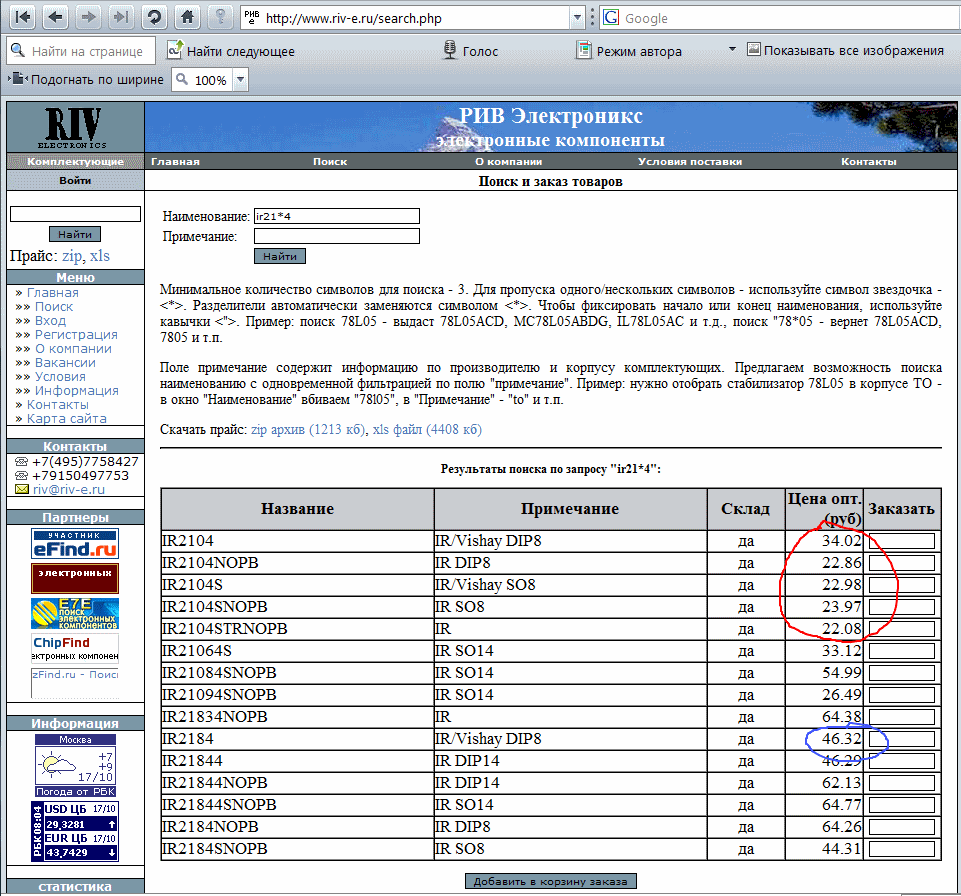Open the Условия поставки navigation item
This screenshot has height=896, width=961.
click(x=690, y=162)
